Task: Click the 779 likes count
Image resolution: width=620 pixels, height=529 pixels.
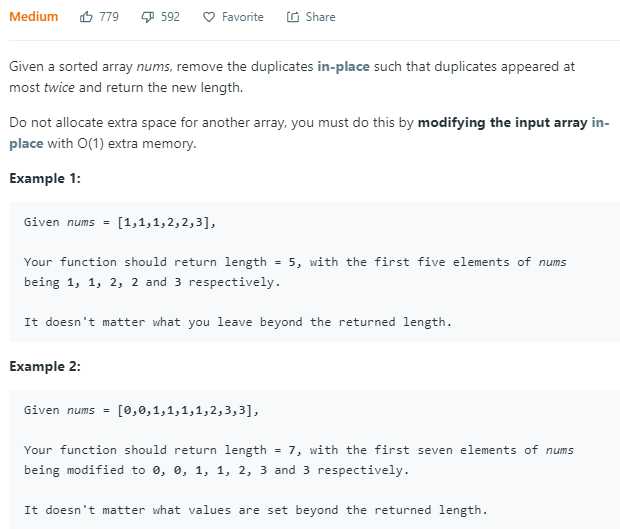Action: pyautogui.click(x=109, y=17)
